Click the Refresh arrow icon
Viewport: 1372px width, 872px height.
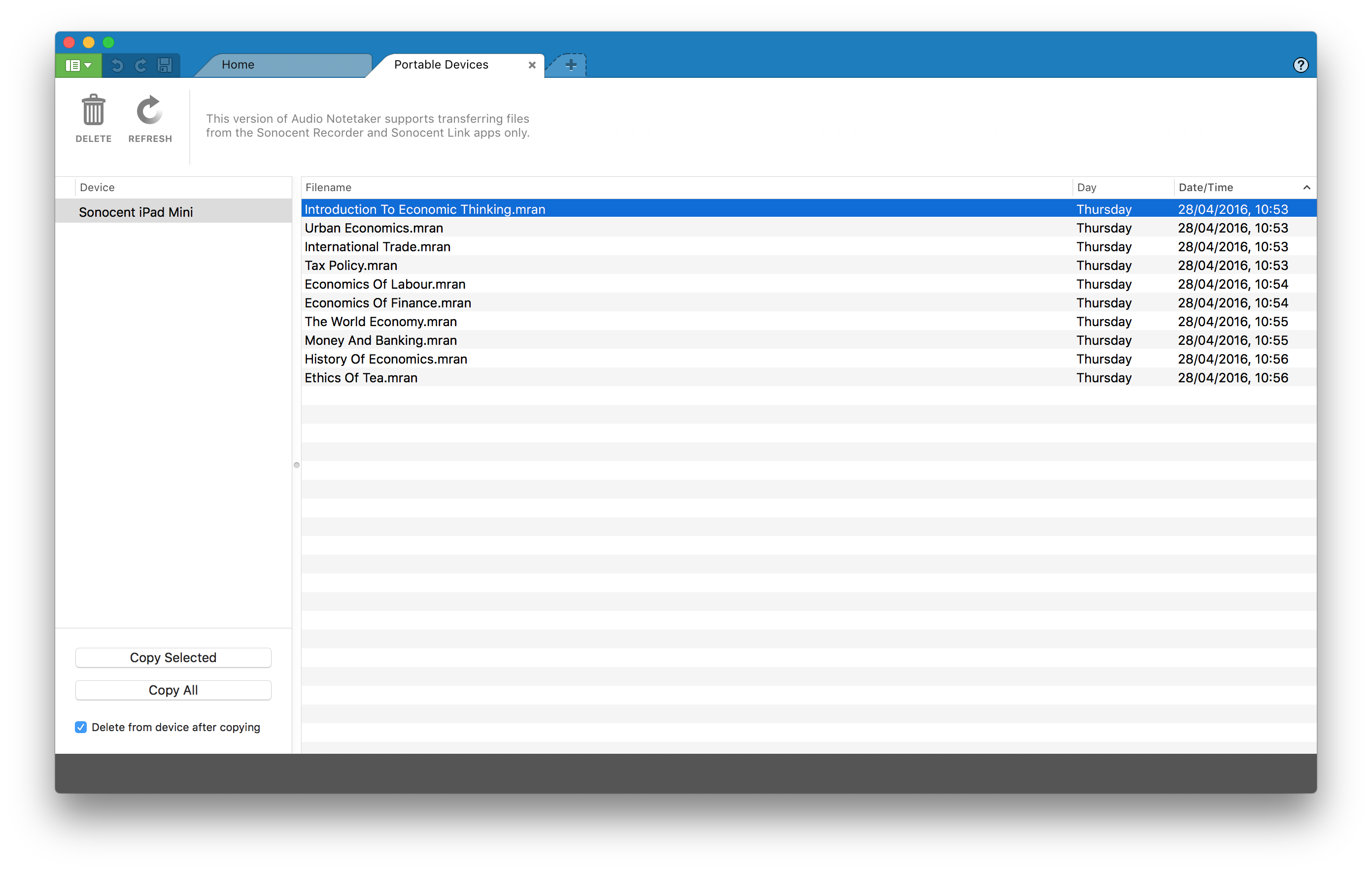pos(150,110)
